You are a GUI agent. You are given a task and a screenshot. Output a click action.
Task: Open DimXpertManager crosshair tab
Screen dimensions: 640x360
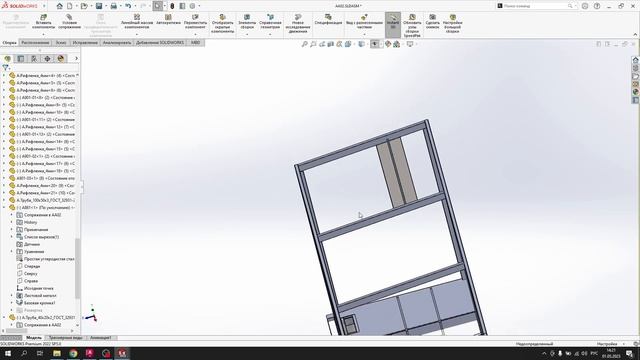click(47, 59)
